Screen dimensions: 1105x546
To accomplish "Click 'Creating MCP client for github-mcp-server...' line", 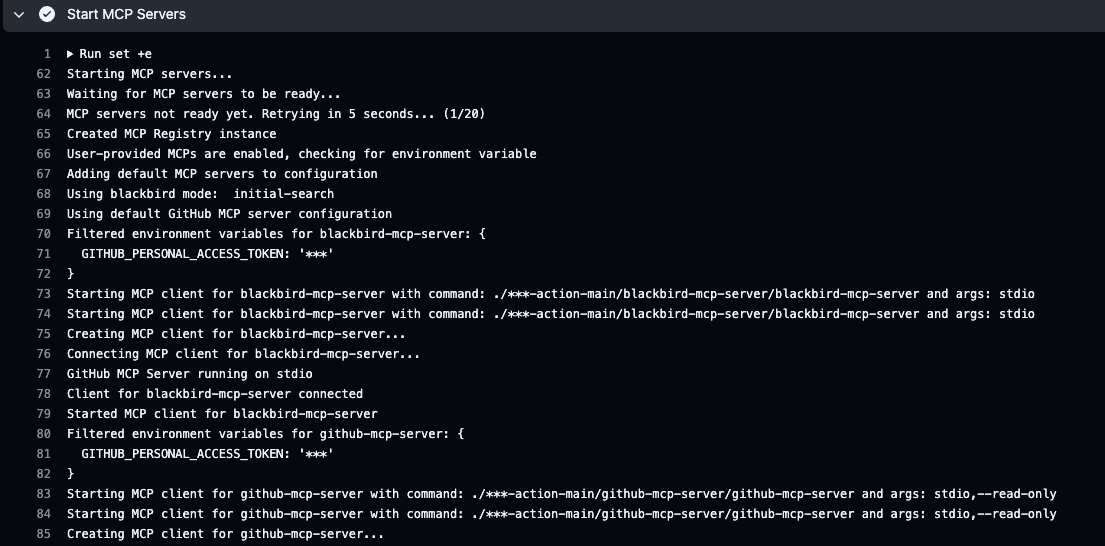I will pos(226,534).
